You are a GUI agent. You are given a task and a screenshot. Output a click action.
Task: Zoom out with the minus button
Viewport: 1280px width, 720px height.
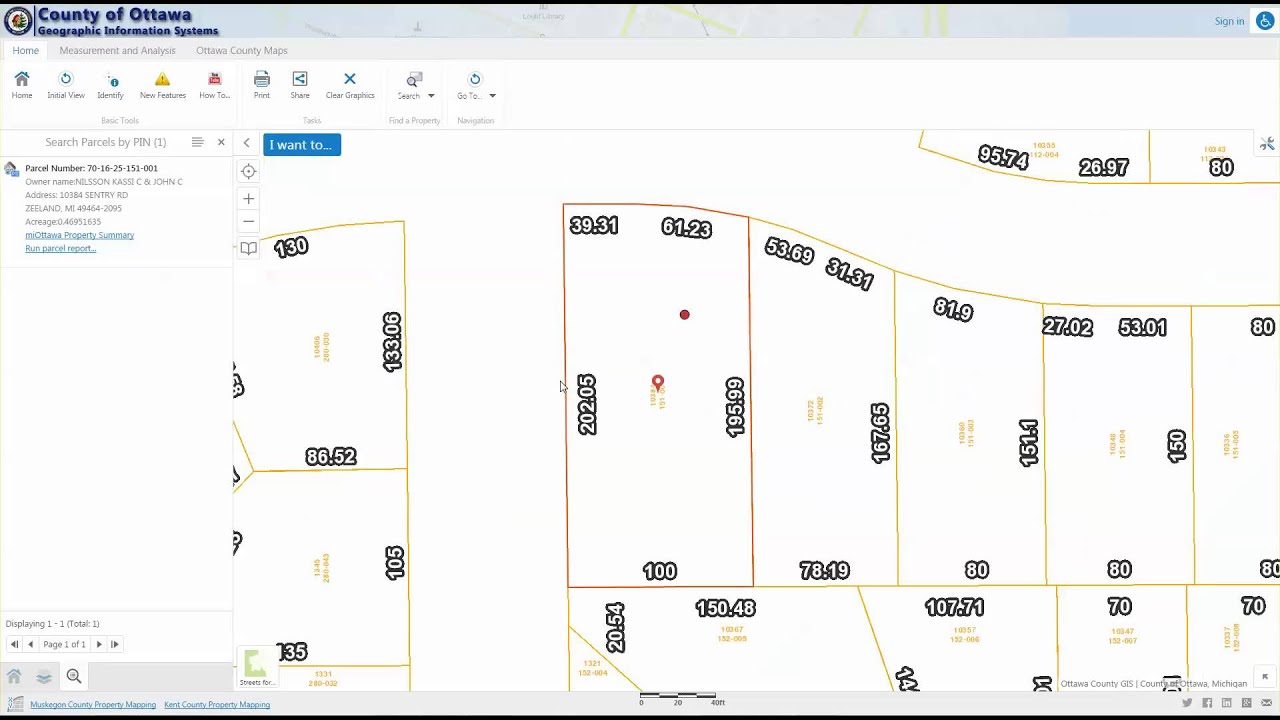(x=248, y=222)
